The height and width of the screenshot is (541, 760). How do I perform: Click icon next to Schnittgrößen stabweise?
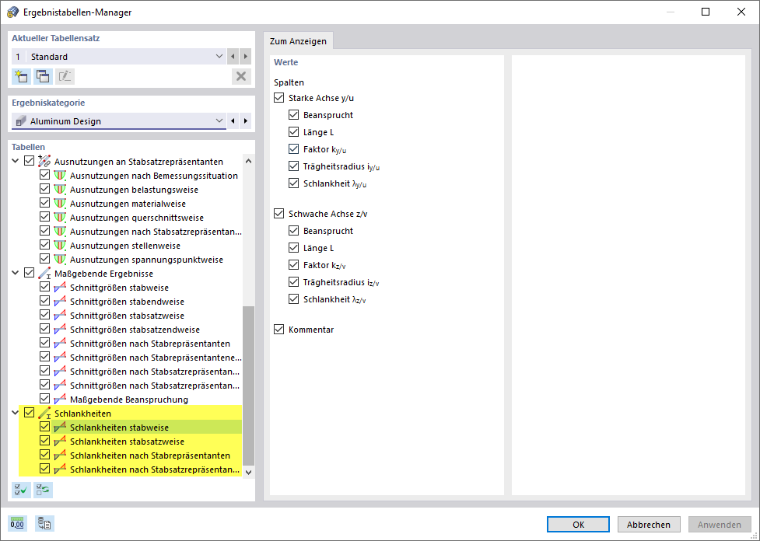click(60, 287)
